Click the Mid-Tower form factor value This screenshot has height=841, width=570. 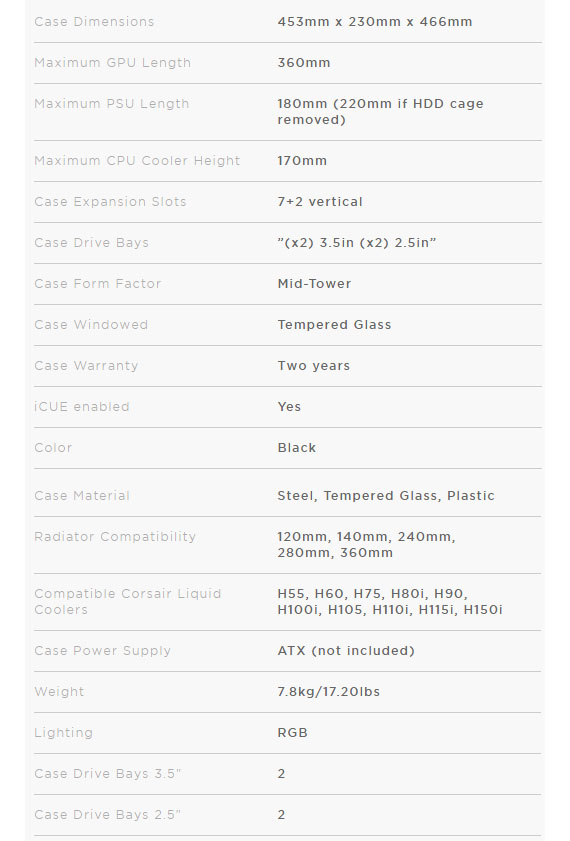(314, 284)
